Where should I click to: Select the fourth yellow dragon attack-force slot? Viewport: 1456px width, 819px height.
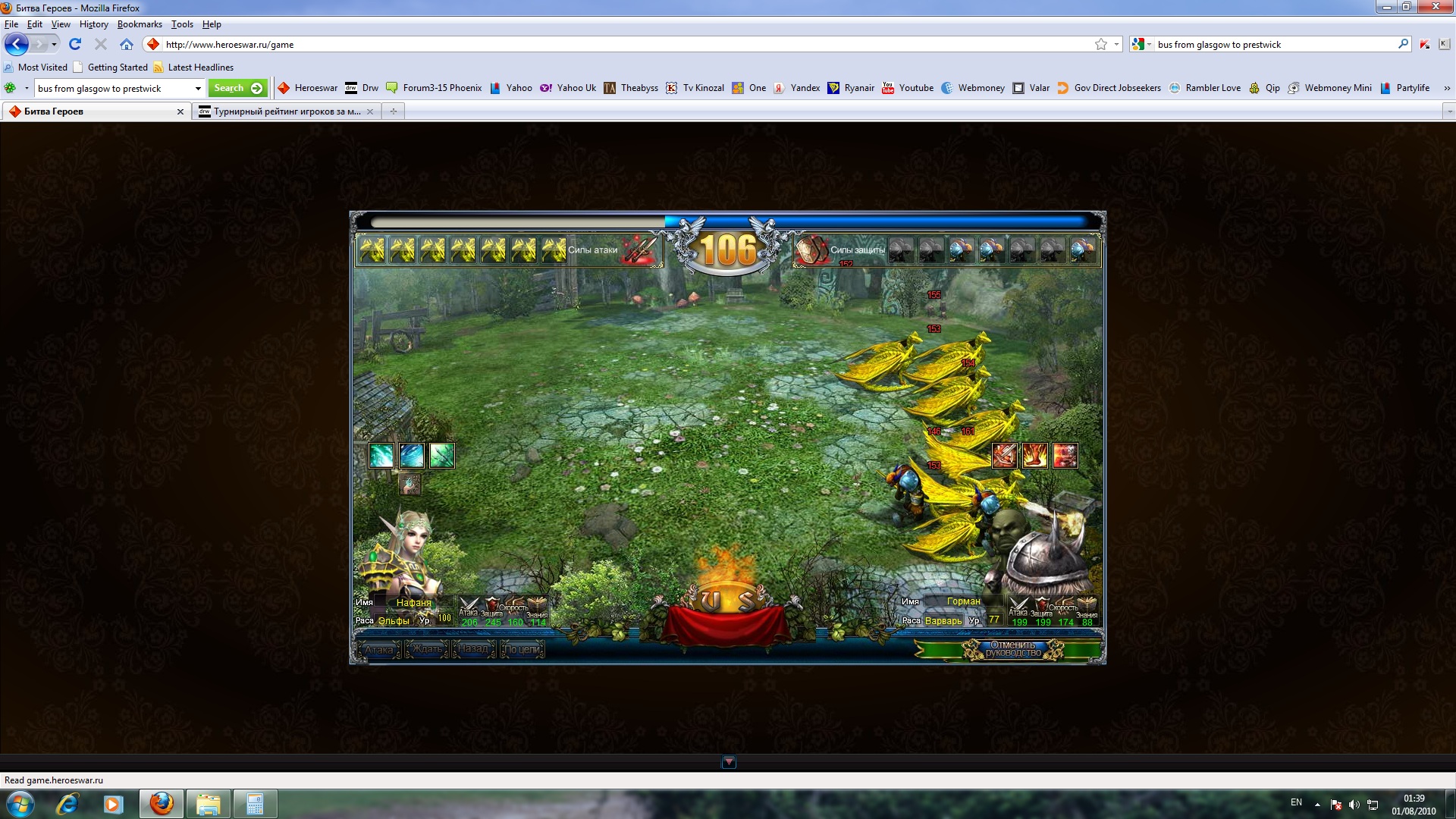click(463, 249)
